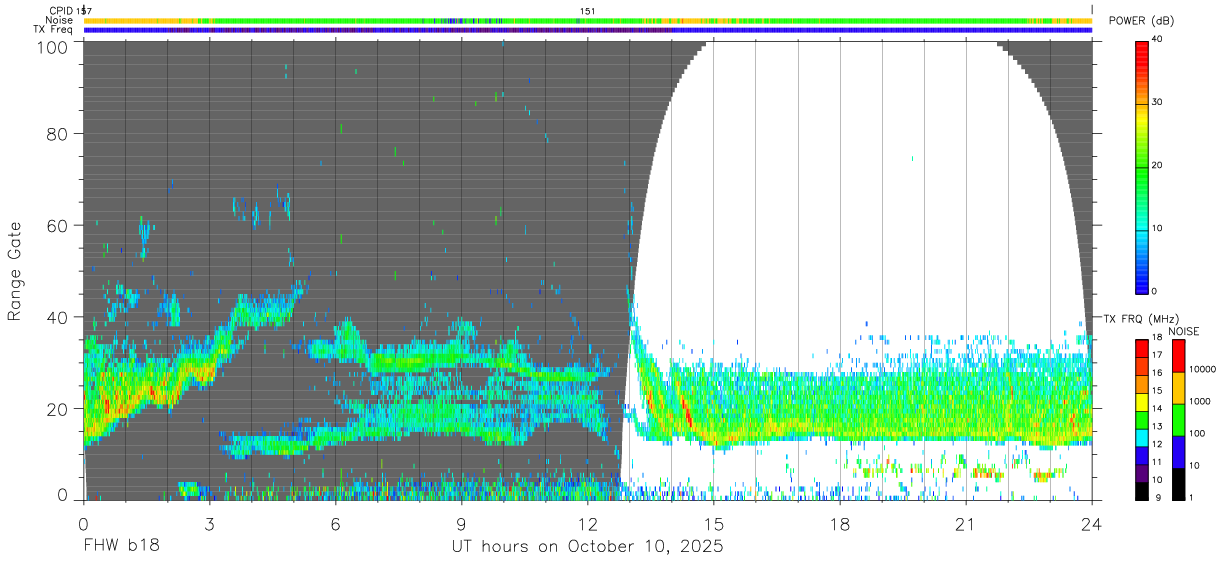
Task: Click the POWER (dB) colorbar
Action: [x=1142, y=166]
